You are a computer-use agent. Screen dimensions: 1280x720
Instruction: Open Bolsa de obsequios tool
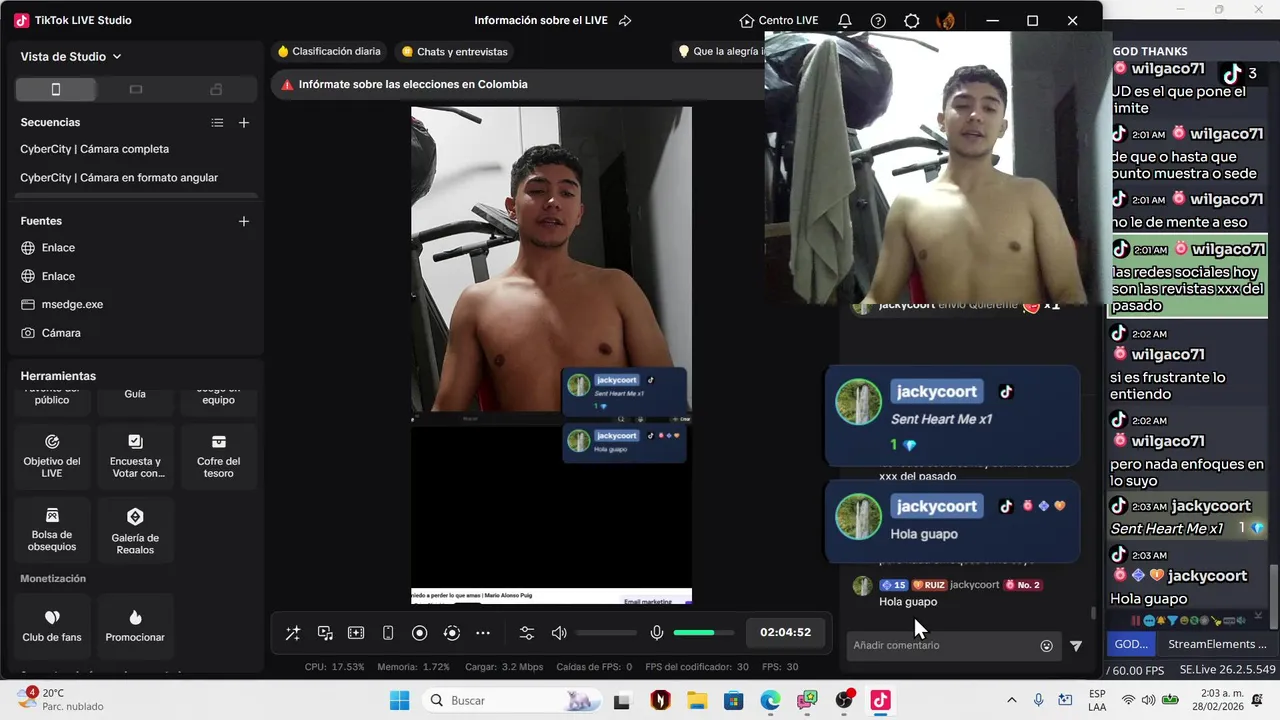(x=52, y=530)
